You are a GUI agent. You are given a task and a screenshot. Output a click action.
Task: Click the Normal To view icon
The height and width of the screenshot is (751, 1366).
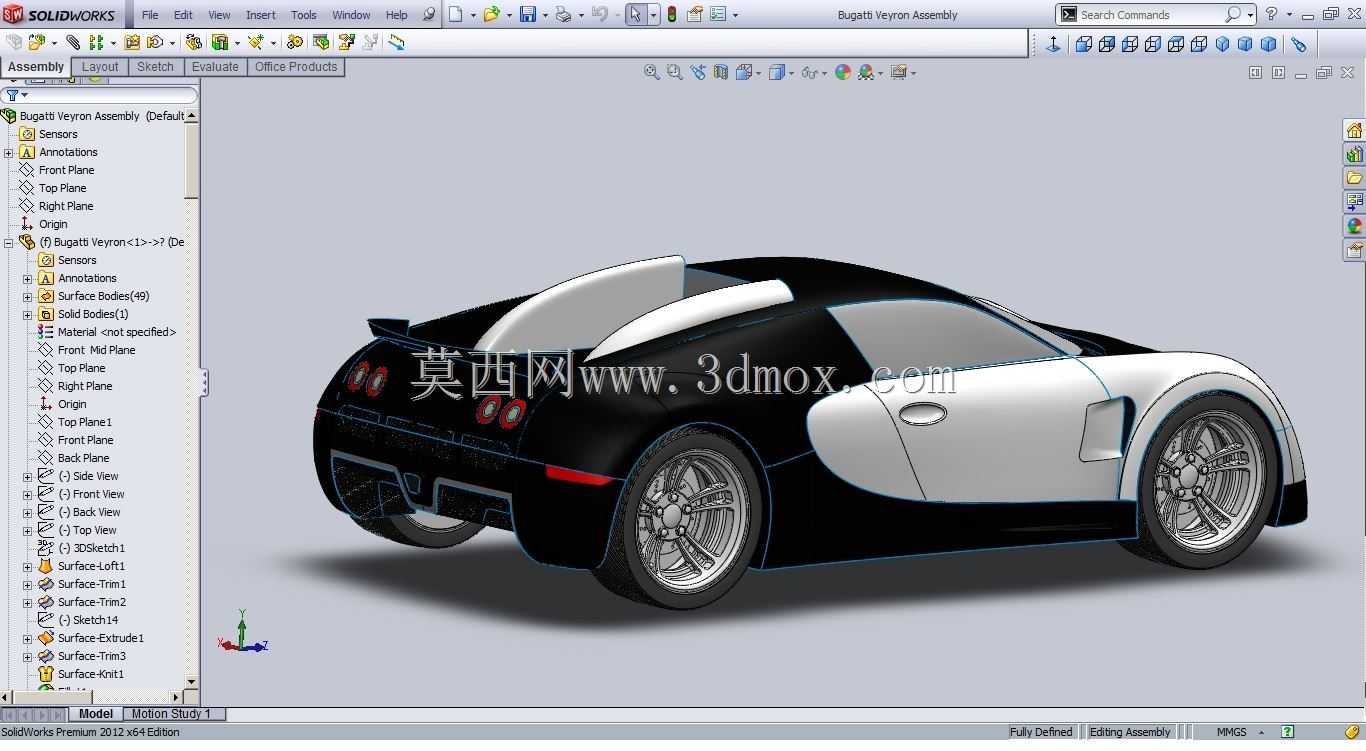(x=1053, y=44)
